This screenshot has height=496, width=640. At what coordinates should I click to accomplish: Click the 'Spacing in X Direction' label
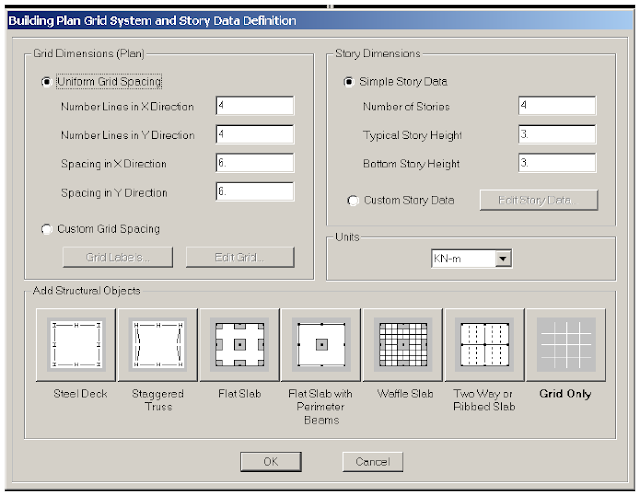114,164
